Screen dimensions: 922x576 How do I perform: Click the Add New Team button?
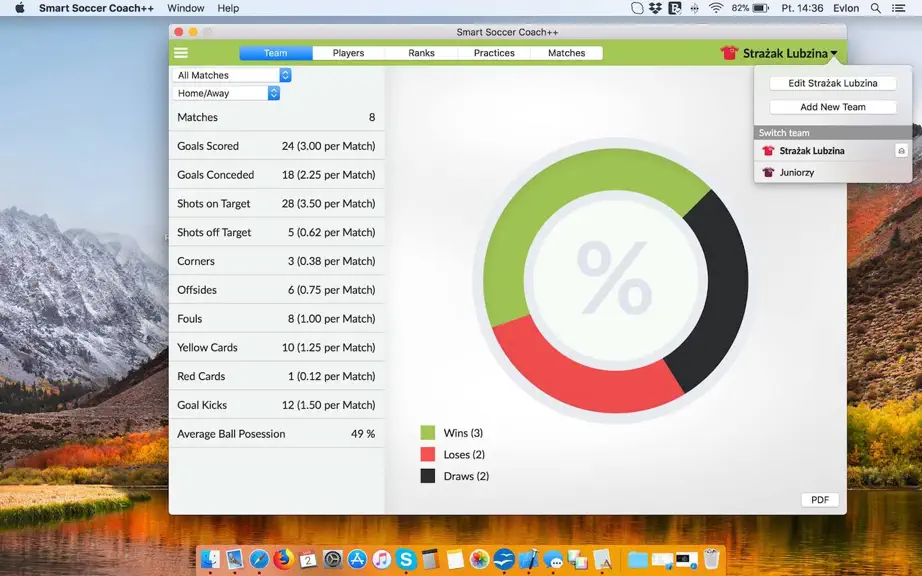(833, 107)
